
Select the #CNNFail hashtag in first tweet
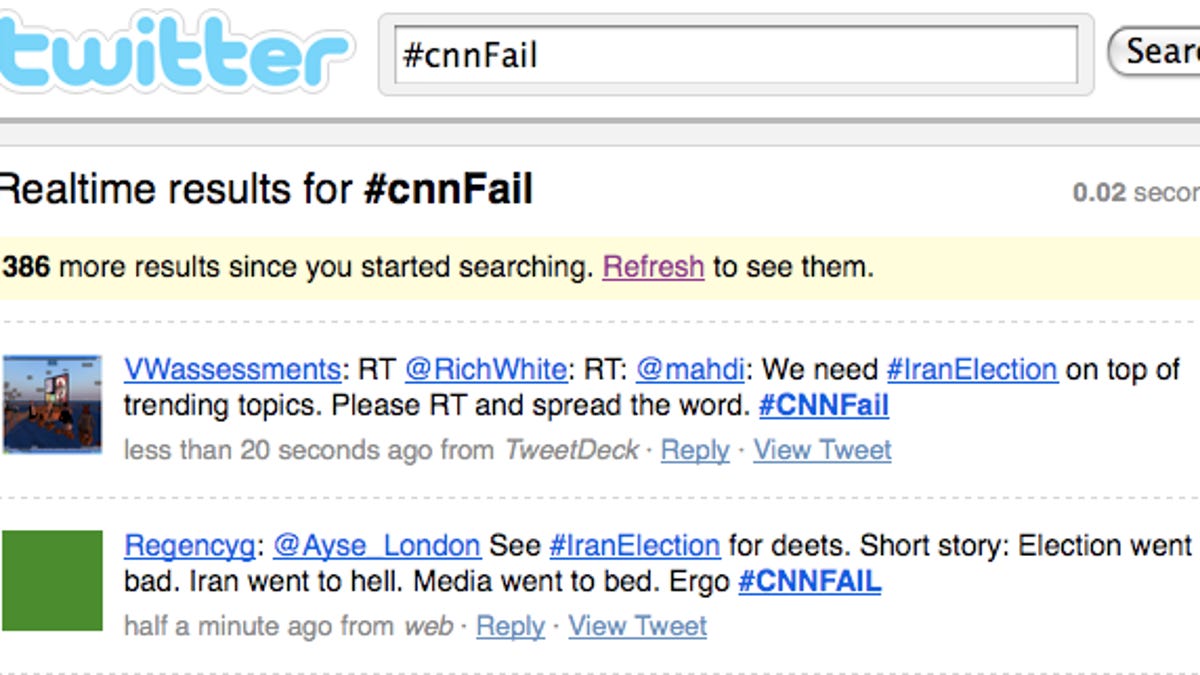823,406
